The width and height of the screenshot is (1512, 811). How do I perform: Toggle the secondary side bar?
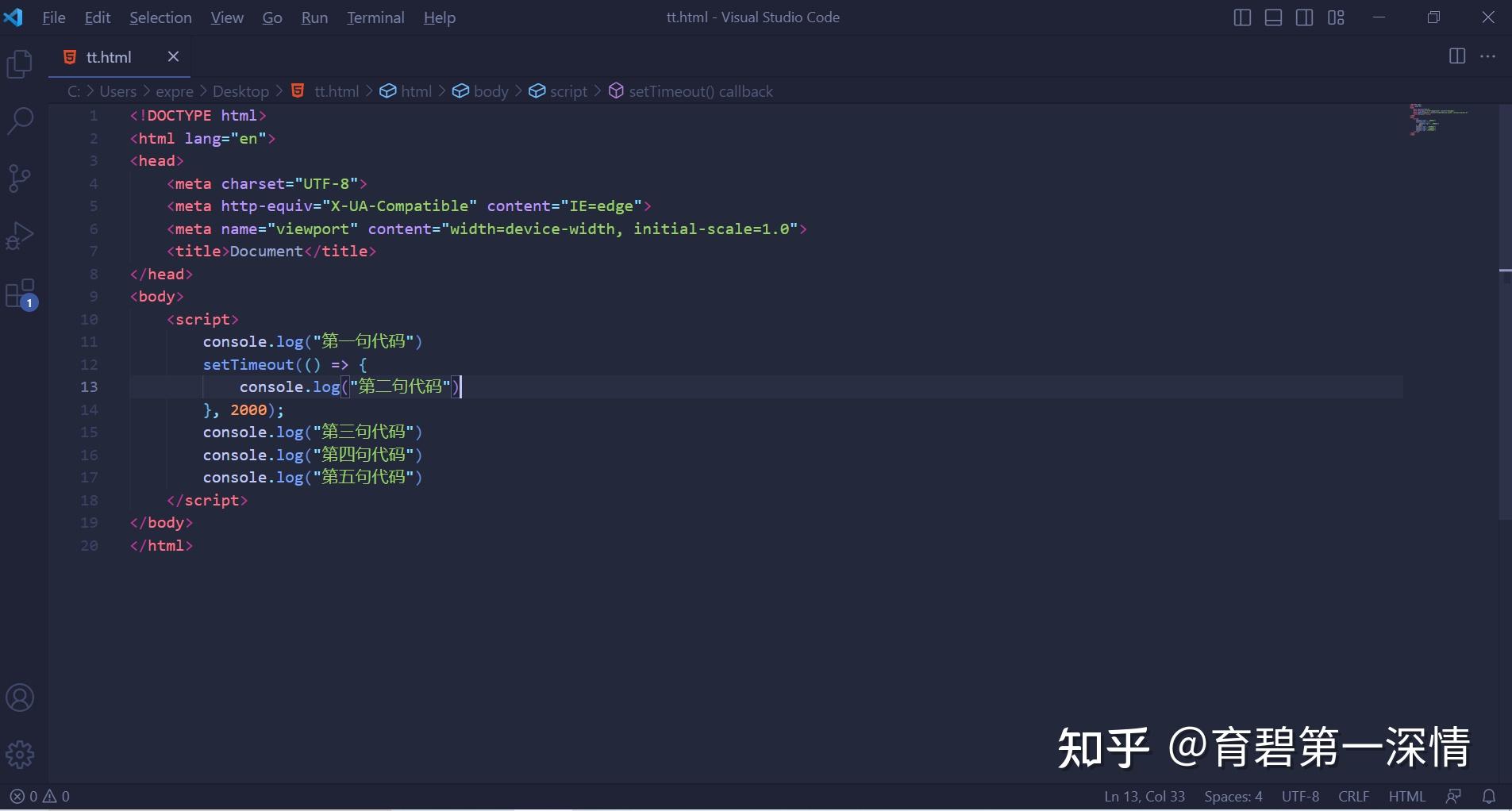click(1304, 17)
